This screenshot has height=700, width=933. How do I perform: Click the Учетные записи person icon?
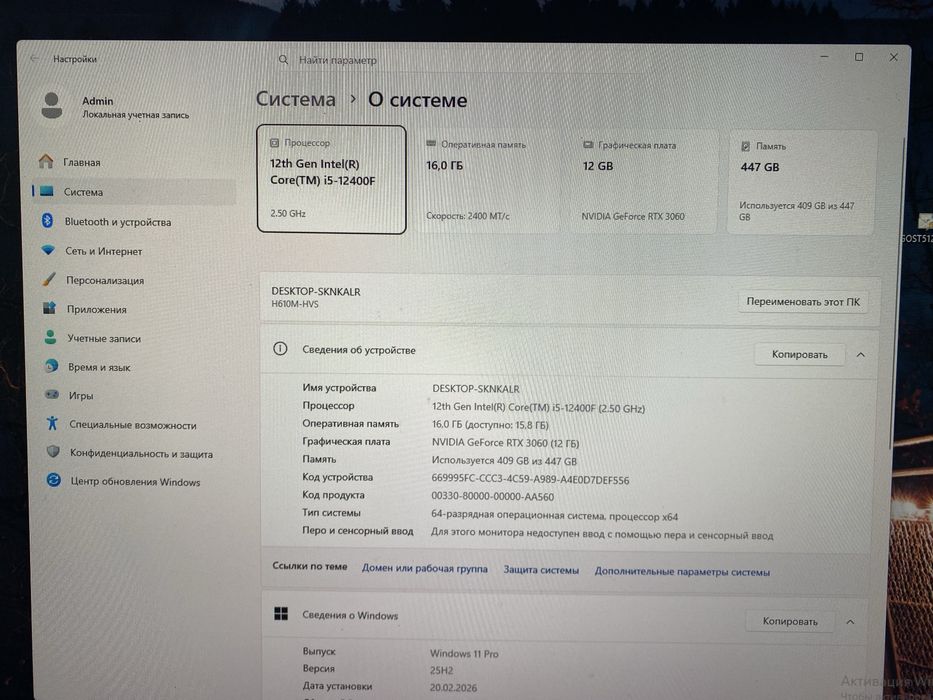50,338
